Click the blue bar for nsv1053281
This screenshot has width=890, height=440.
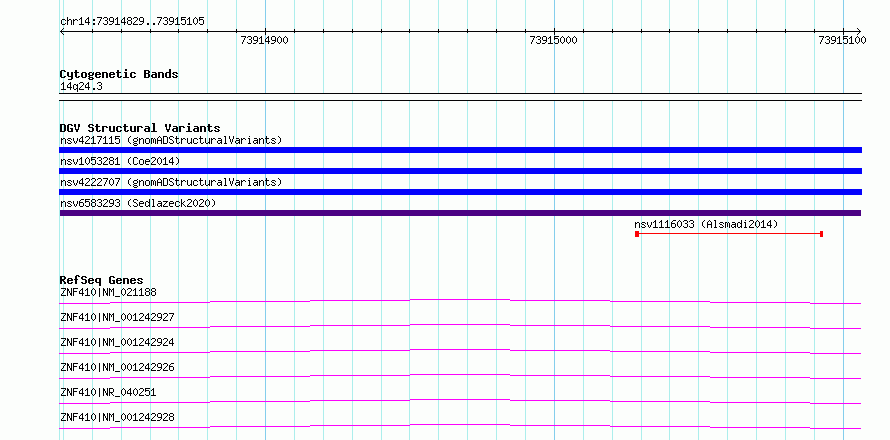point(460,171)
